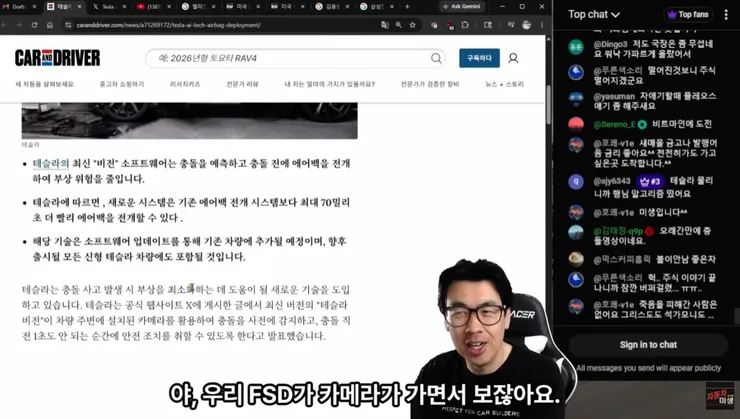Open the chat three-dot options menu
The width and height of the screenshot is (740, 419).
(726, 15)
